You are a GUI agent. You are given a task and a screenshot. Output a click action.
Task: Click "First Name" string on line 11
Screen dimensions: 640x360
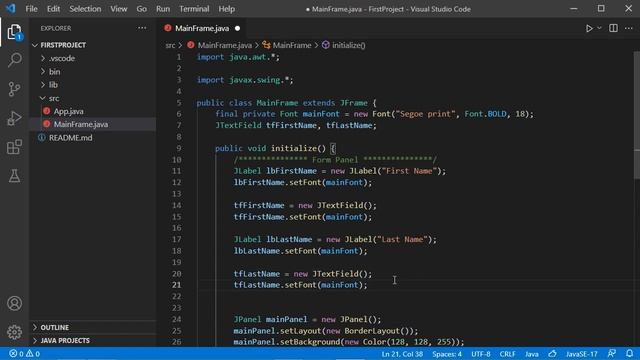[x=408, y=171]
